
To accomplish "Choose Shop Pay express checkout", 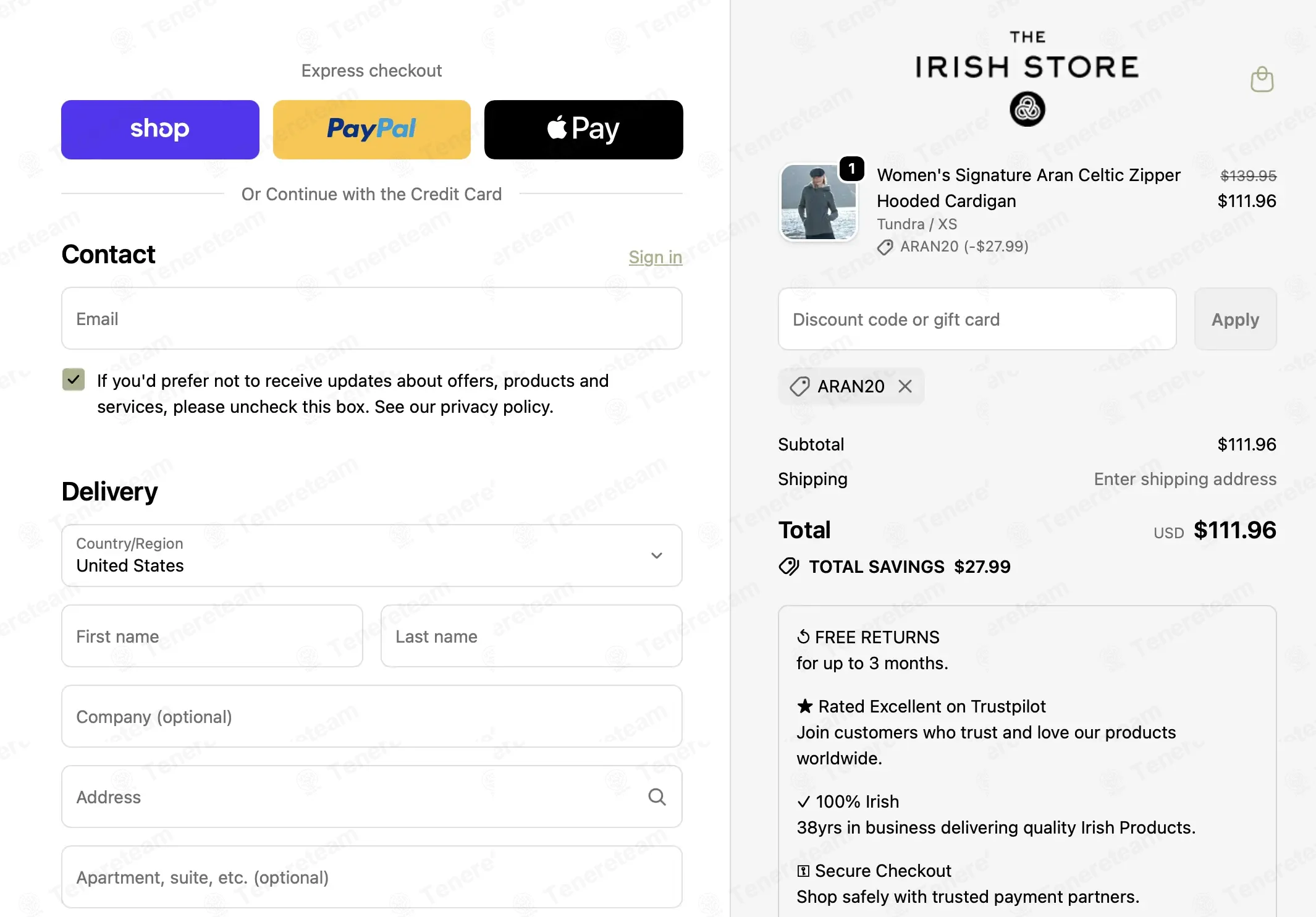I will 160,130.
